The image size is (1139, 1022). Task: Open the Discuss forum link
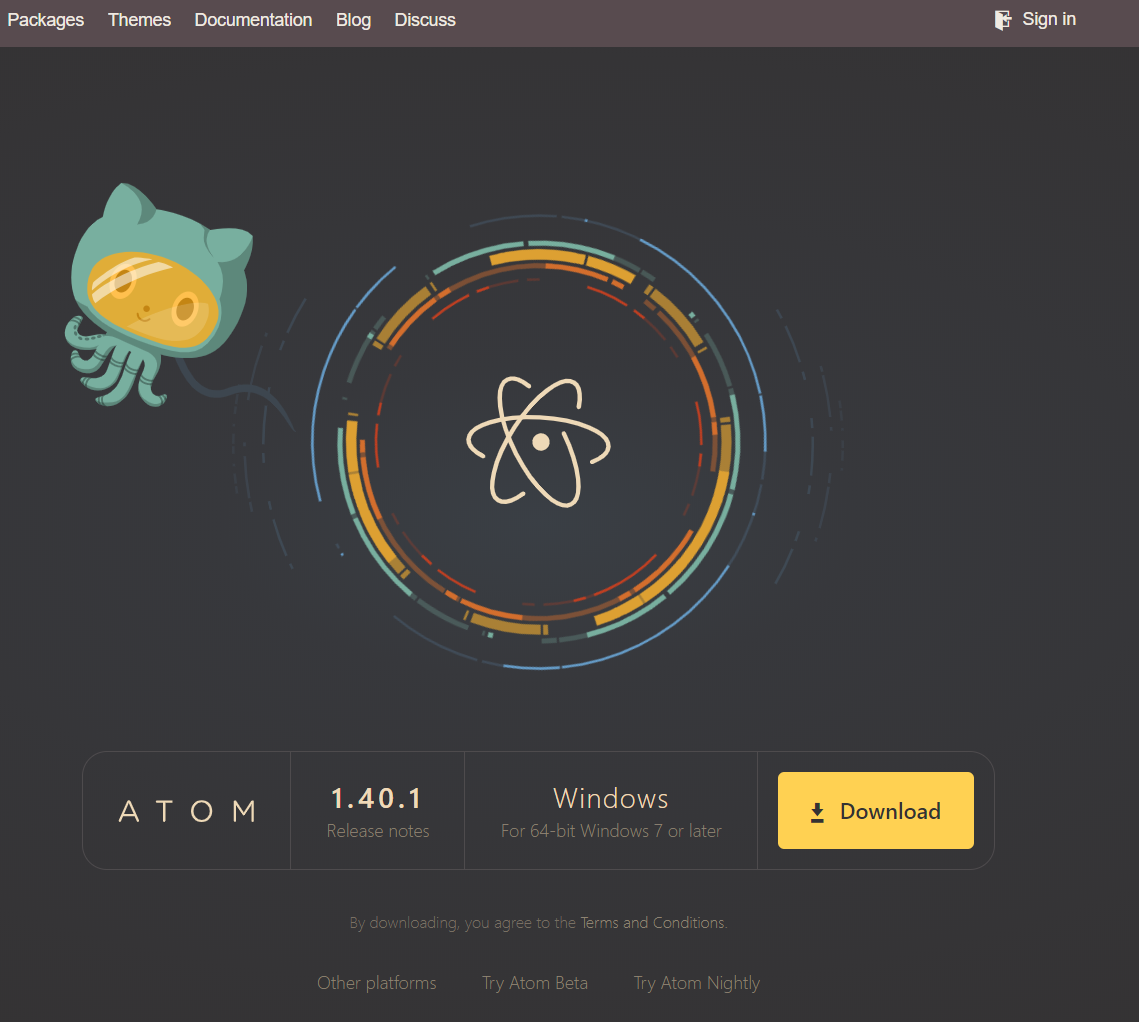pos(425,20)
